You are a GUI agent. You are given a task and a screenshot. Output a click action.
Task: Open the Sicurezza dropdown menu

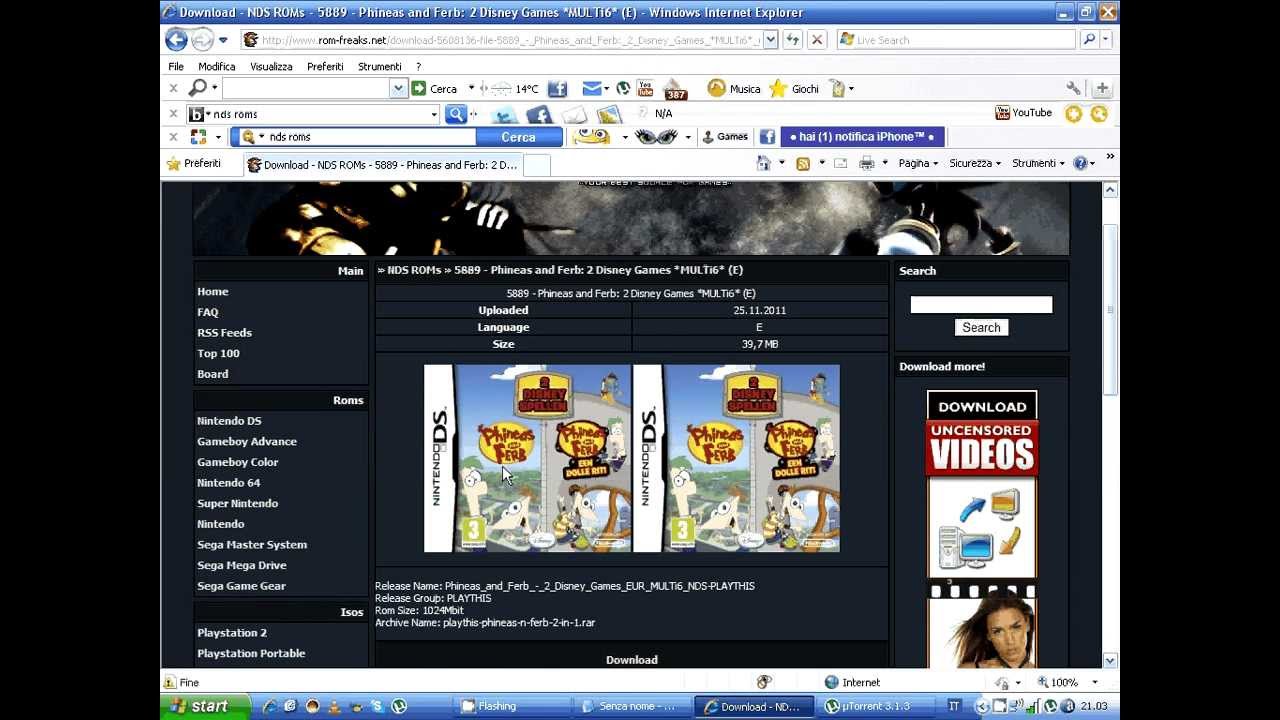(x=975, y=163)
